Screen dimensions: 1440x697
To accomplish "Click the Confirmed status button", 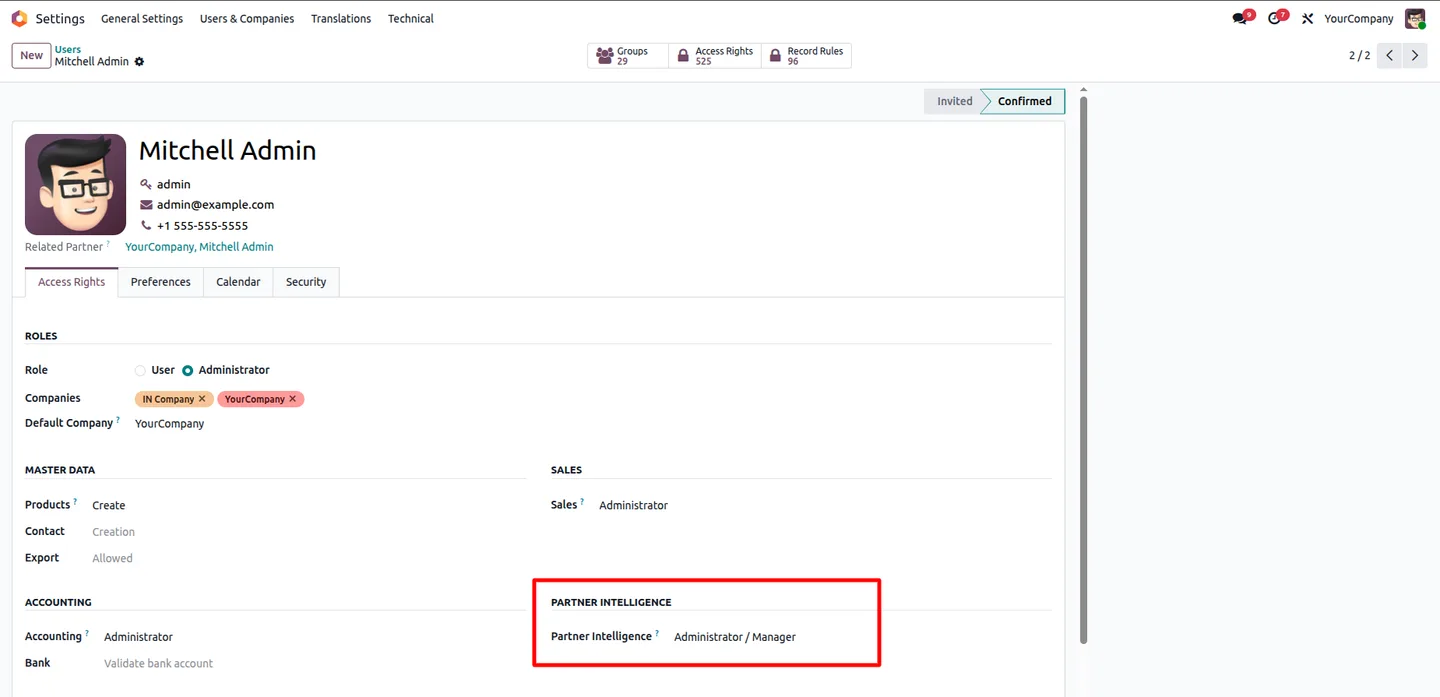I will click(x=1024, y=101).
